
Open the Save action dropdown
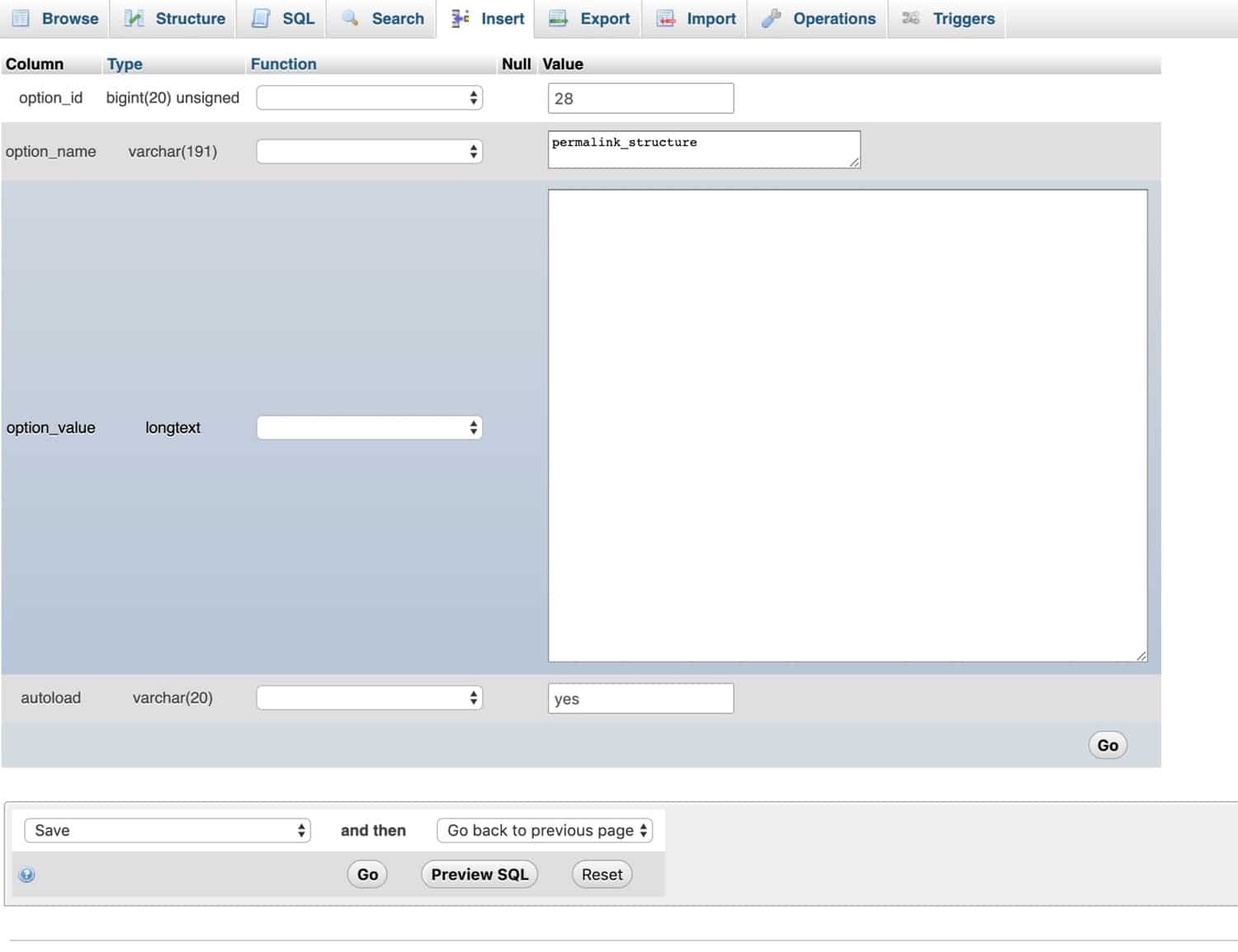click(168, 831)
